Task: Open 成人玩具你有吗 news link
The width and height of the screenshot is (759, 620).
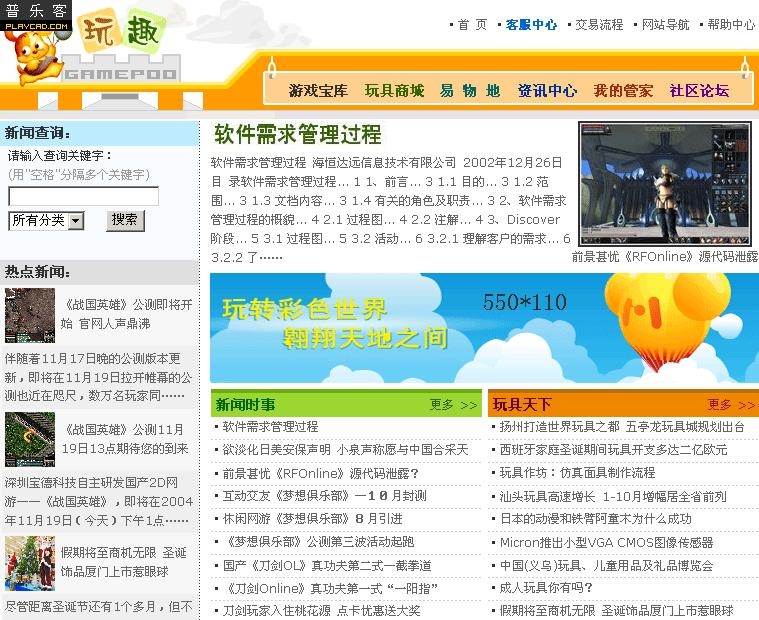Action: pos(545,588)
